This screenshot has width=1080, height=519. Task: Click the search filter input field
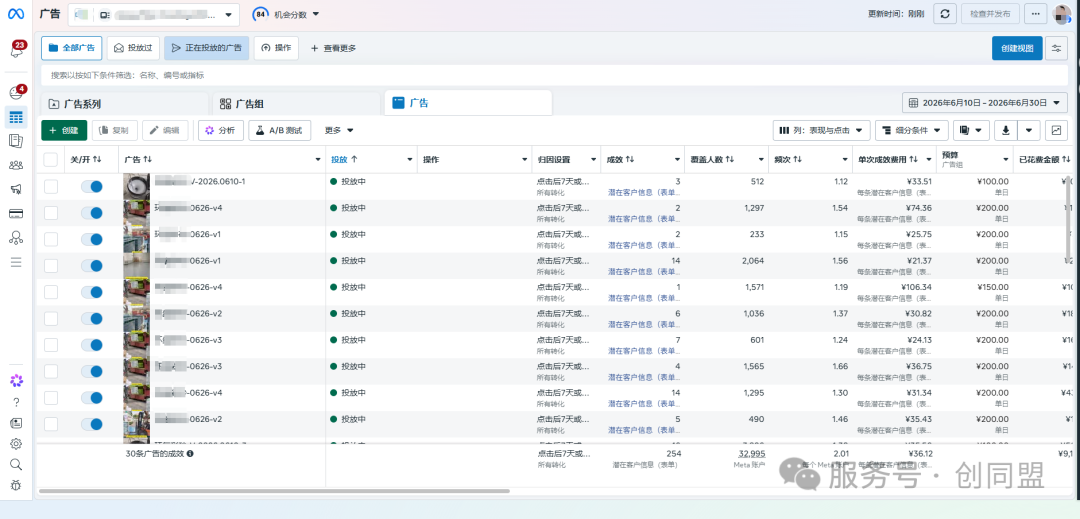point(554,75)
